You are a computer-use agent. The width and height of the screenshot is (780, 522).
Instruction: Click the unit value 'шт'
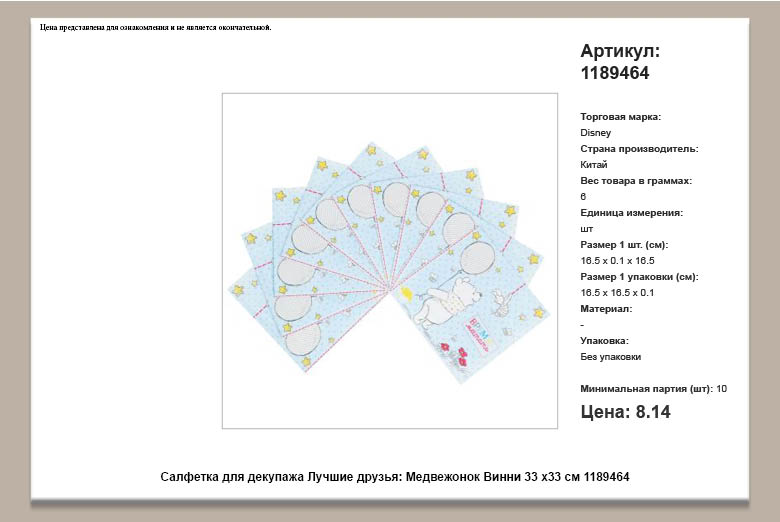point(586,229)
